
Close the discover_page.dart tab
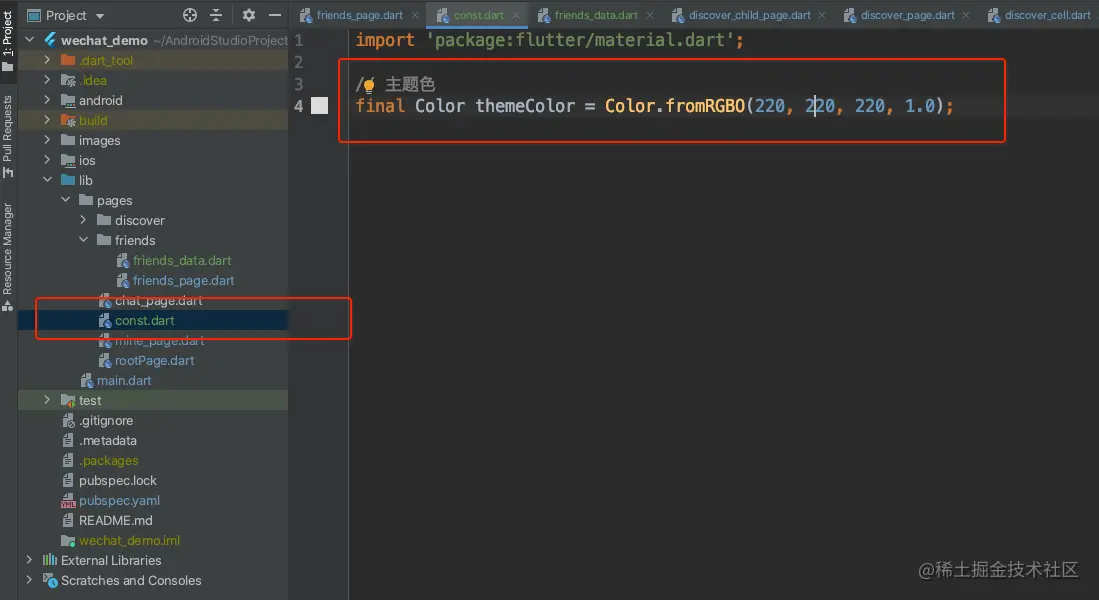pyautogui.click(x=966, y=15)
